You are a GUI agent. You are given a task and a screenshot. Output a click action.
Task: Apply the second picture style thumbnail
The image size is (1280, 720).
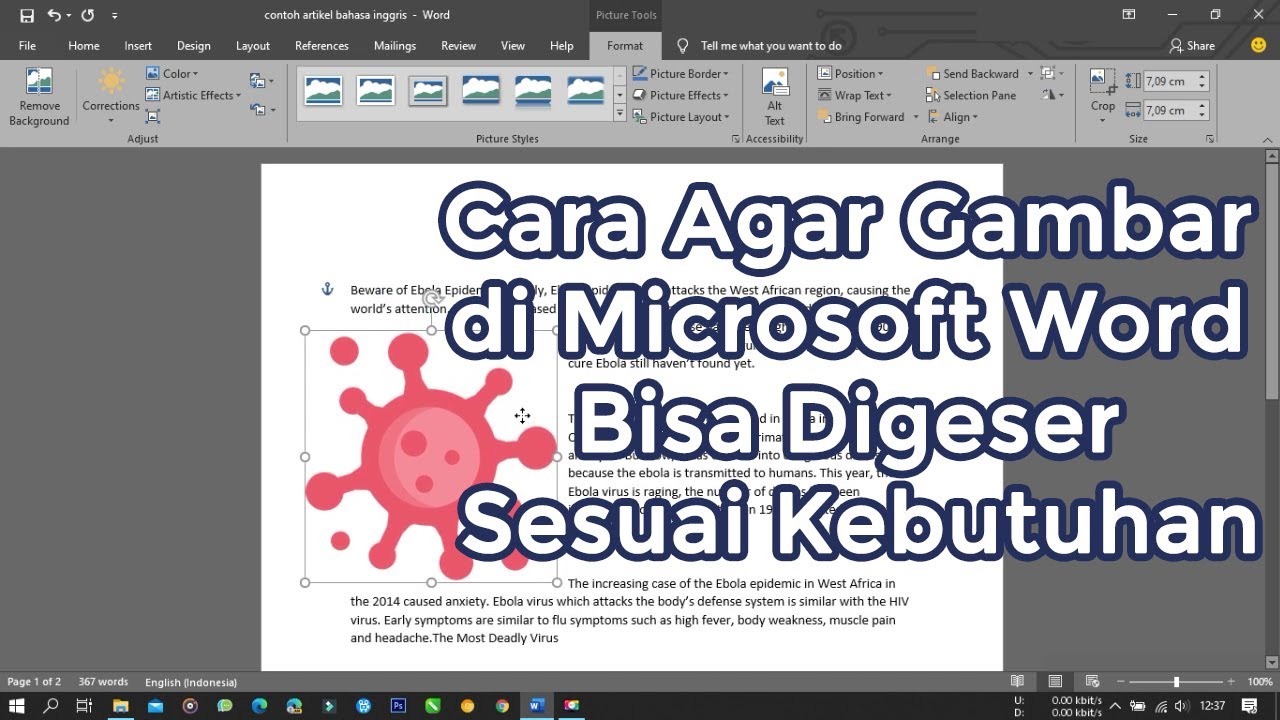[x=376, y=91]
